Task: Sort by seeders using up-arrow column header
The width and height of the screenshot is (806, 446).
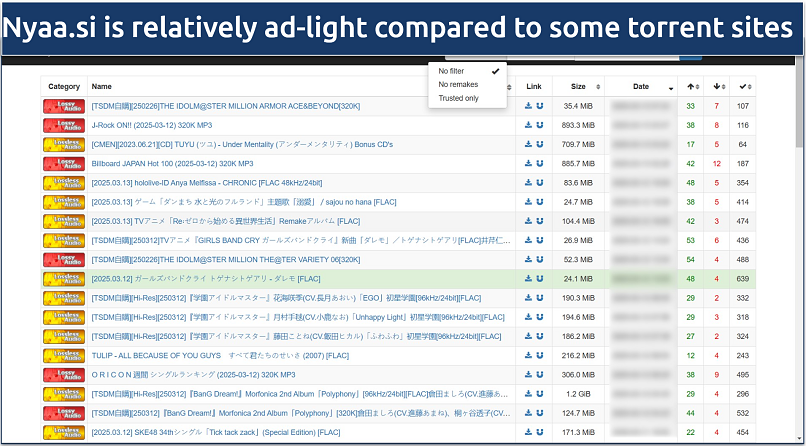Action: point(690,87)
